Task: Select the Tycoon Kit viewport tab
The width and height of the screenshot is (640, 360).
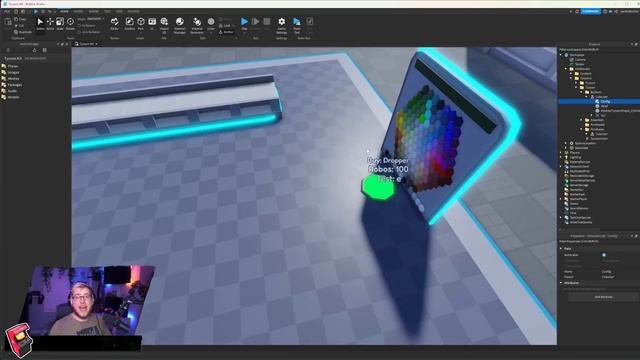Action: coord(86,44)
